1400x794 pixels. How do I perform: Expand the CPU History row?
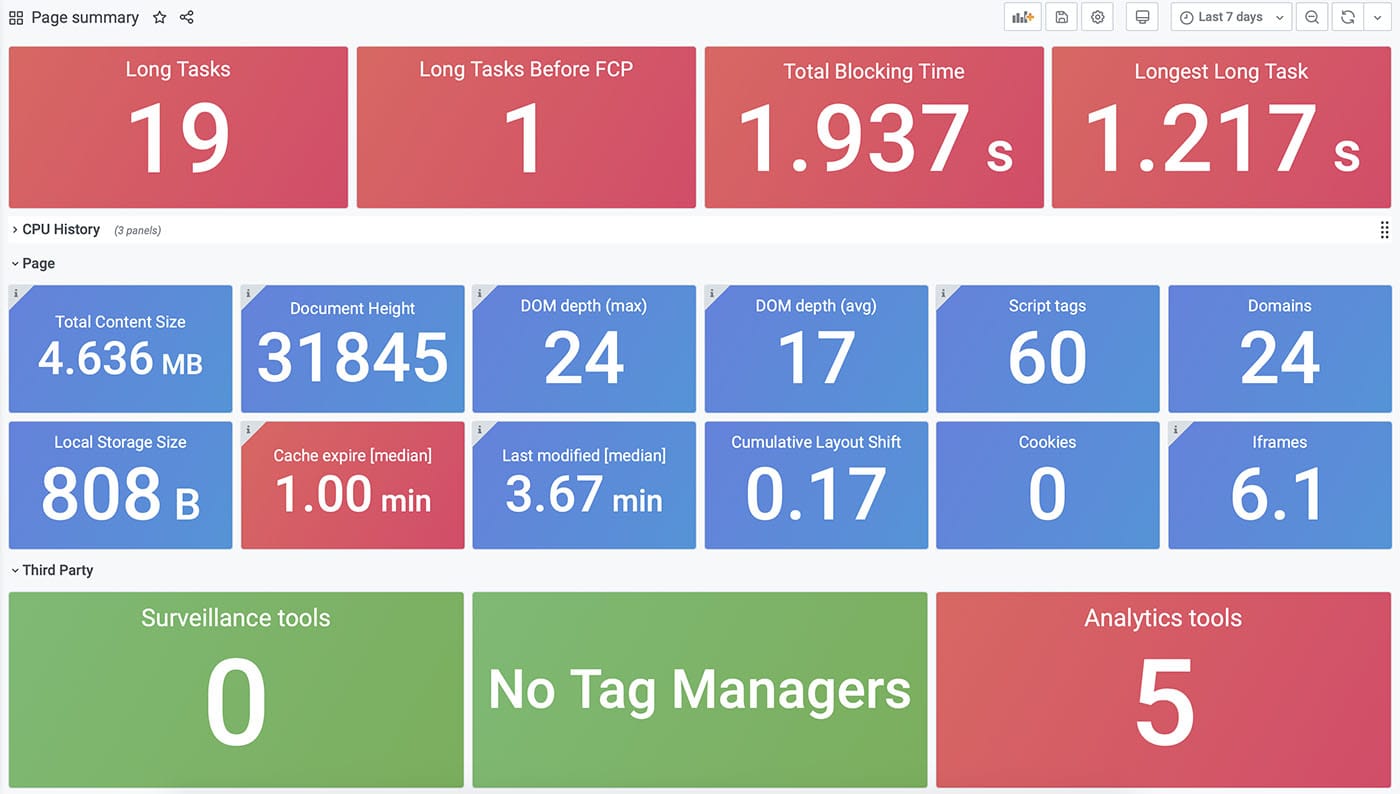pyautogui.click(x=60, y=230)
